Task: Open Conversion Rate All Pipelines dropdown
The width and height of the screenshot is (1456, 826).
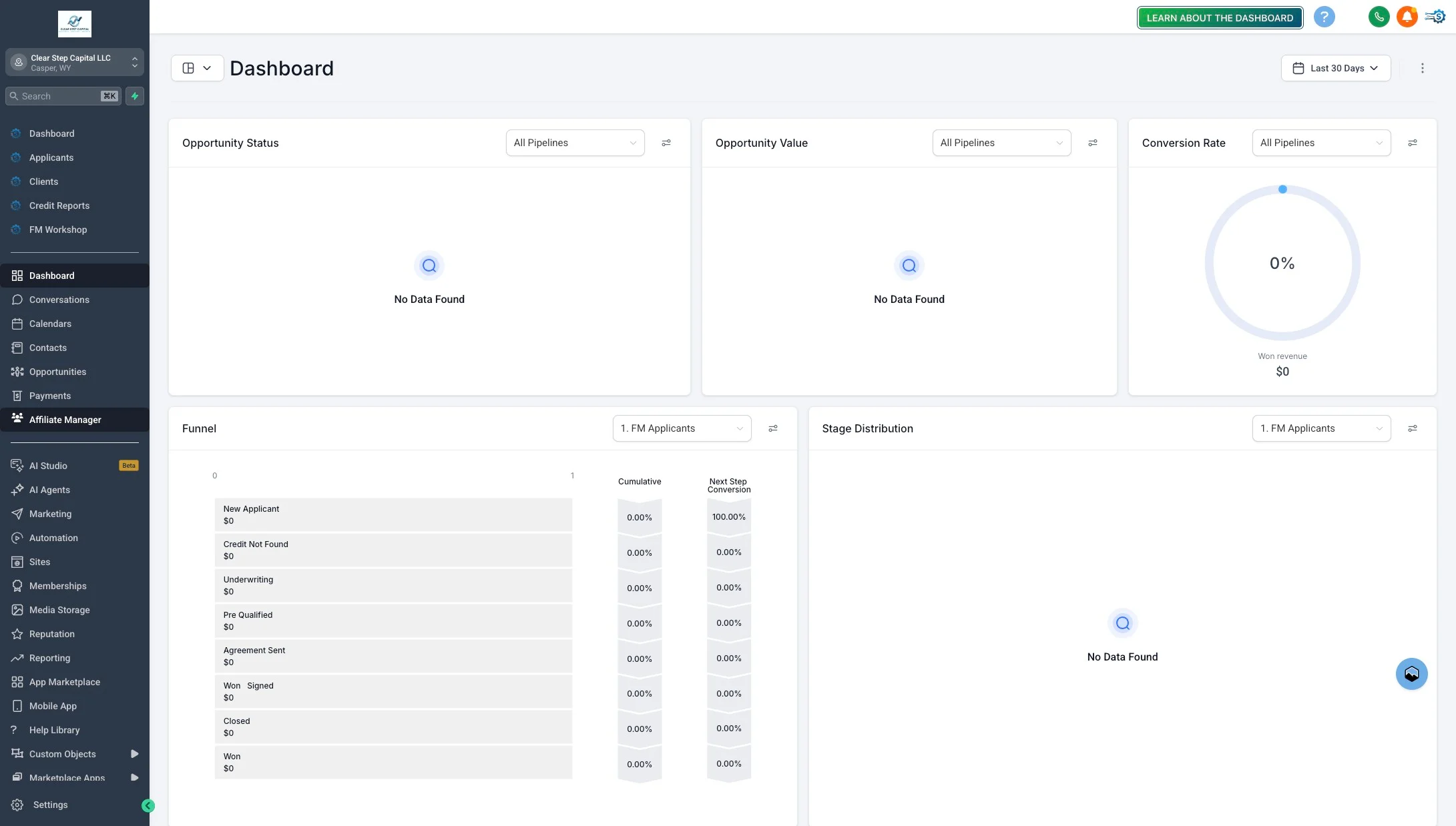Action: coord(1321,143)
